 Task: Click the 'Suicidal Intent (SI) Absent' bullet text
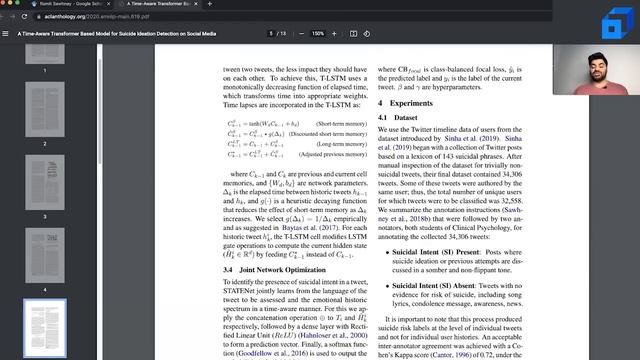(x=433, y=286)
